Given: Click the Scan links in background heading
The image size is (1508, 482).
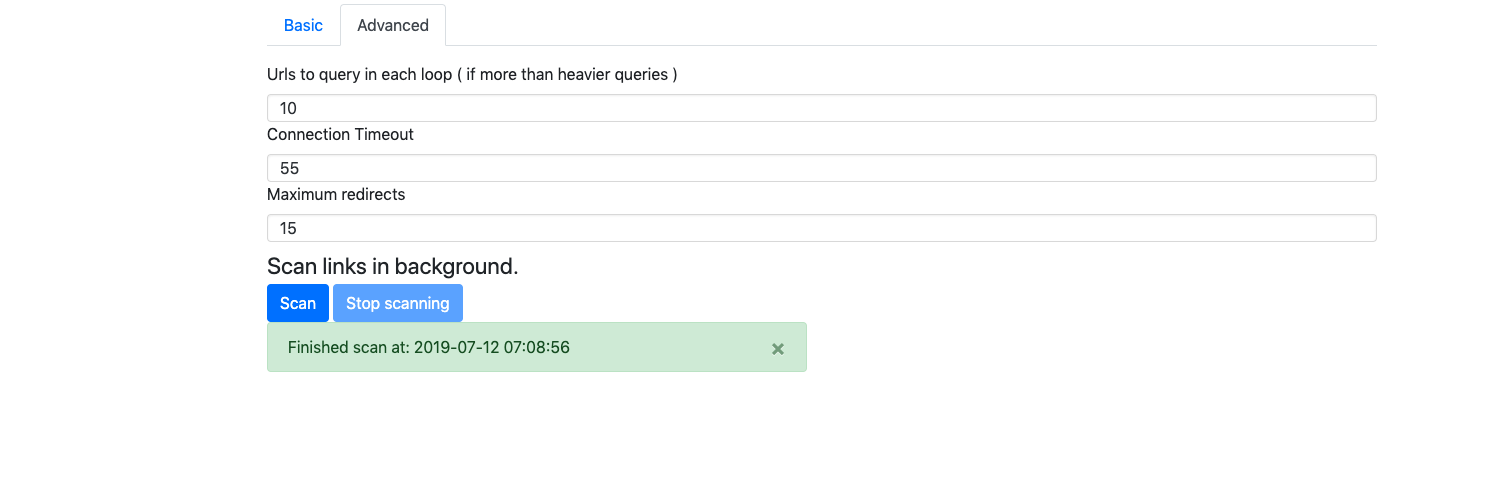Looking at the screenshot, I should 392,266.
